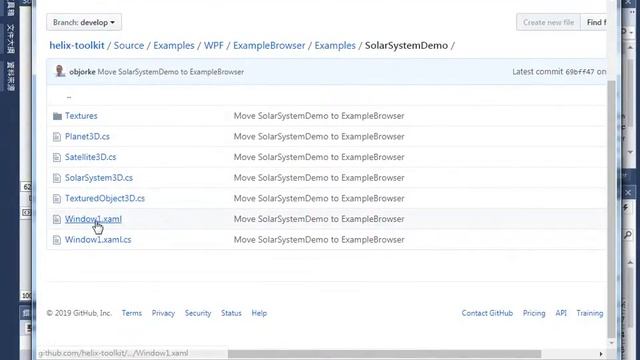Open the Textures folder

tap(81, 116)
